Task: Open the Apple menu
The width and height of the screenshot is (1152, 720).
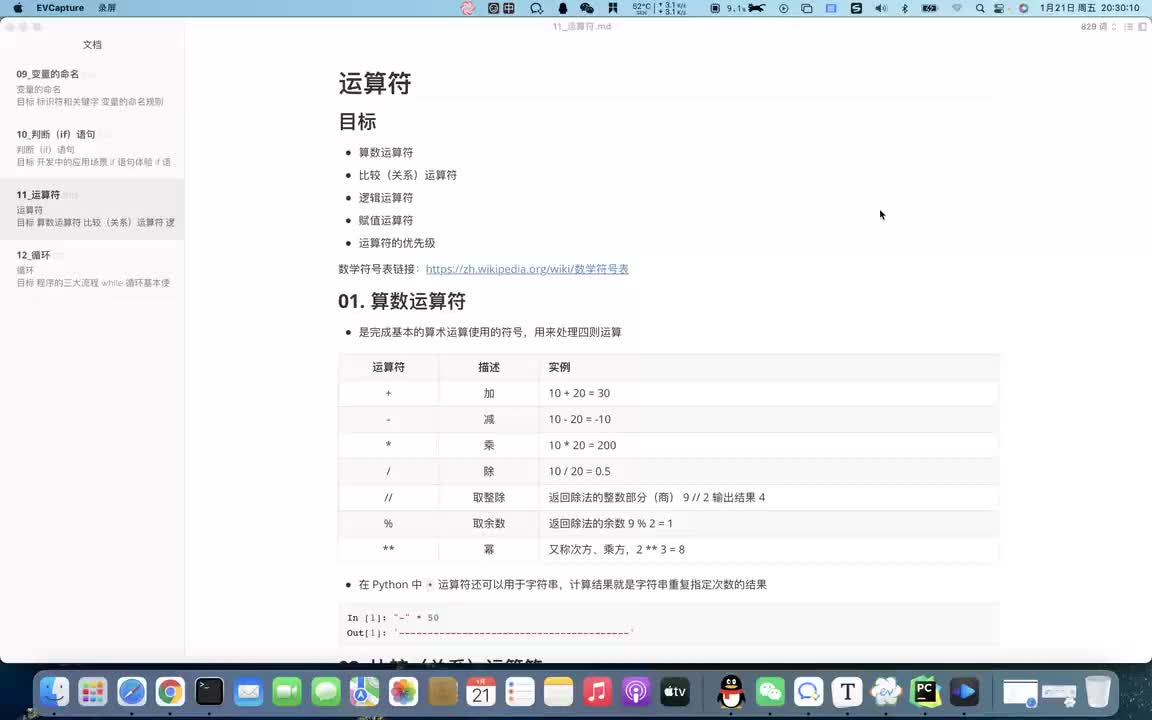Action: click(18, 8)
